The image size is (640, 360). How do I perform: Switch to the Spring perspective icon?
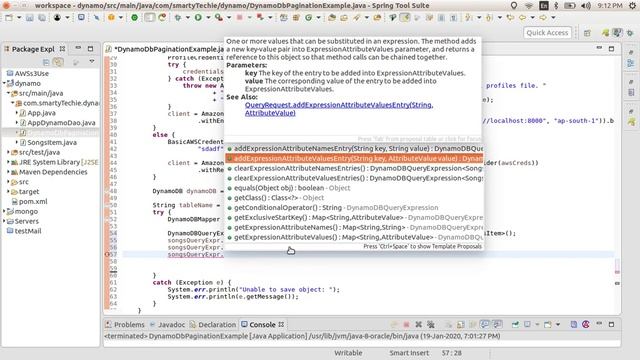coord(605,33)
